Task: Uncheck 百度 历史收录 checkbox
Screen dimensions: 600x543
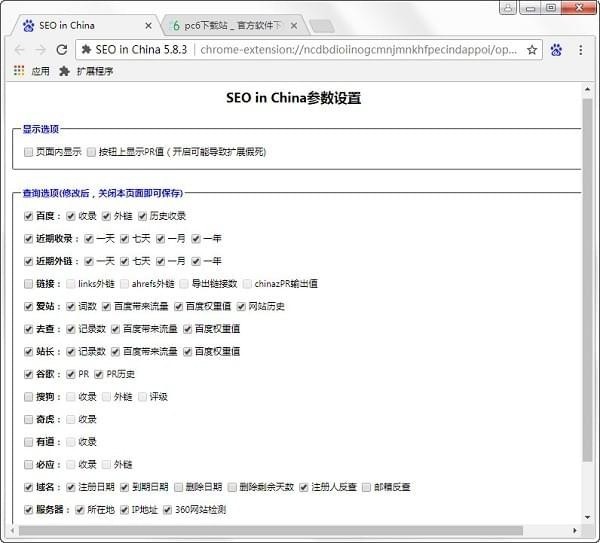Action: (142, 216)
